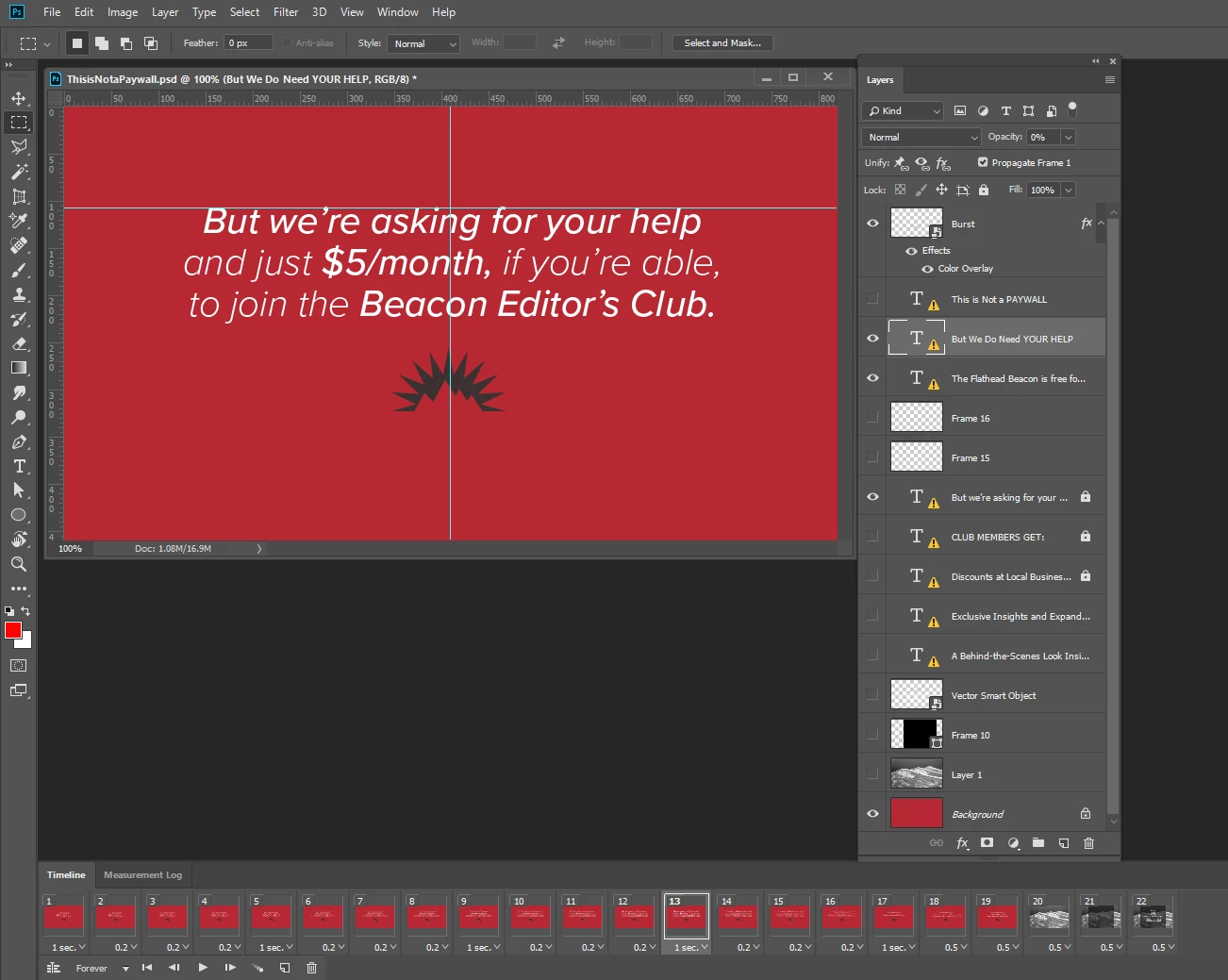Collapse the Burst layer effects list
The width and height of the screenshot is (1228, 980).
pyautogui.click(x=1101, y=224)
